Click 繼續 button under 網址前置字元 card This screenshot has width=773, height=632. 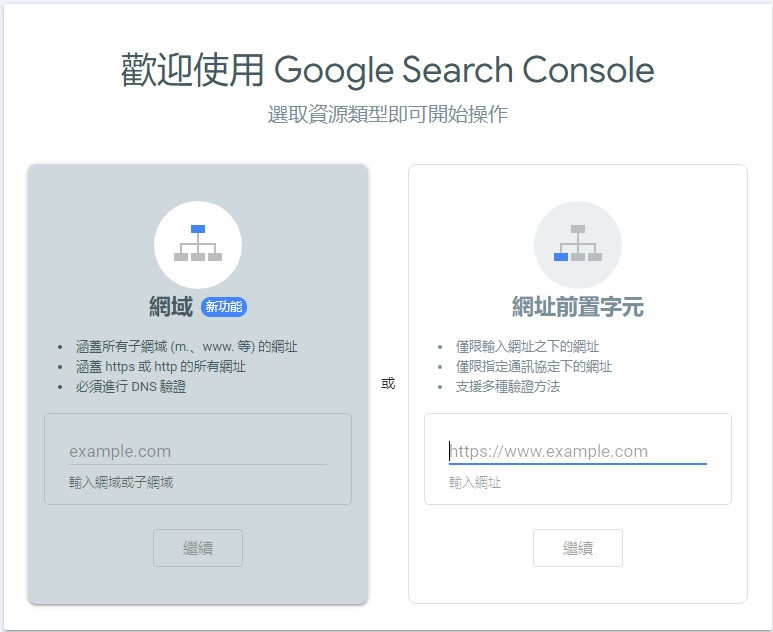click(x=578, y=548)
